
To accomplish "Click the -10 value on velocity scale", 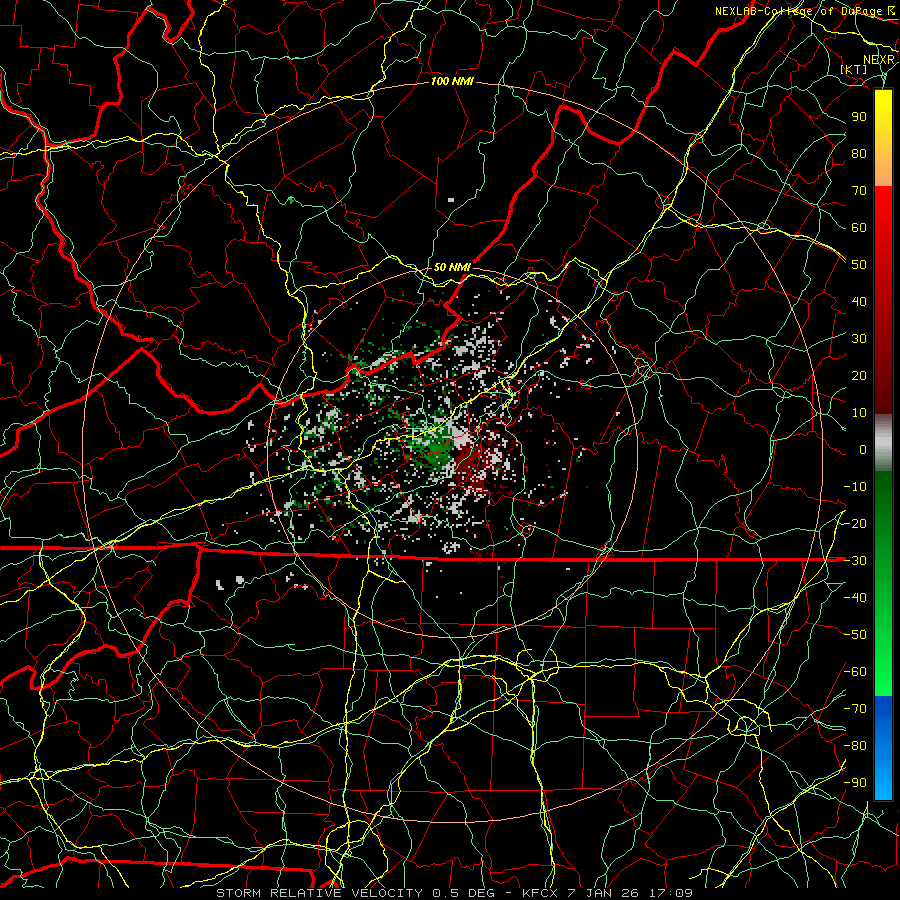I will [855, 487].
